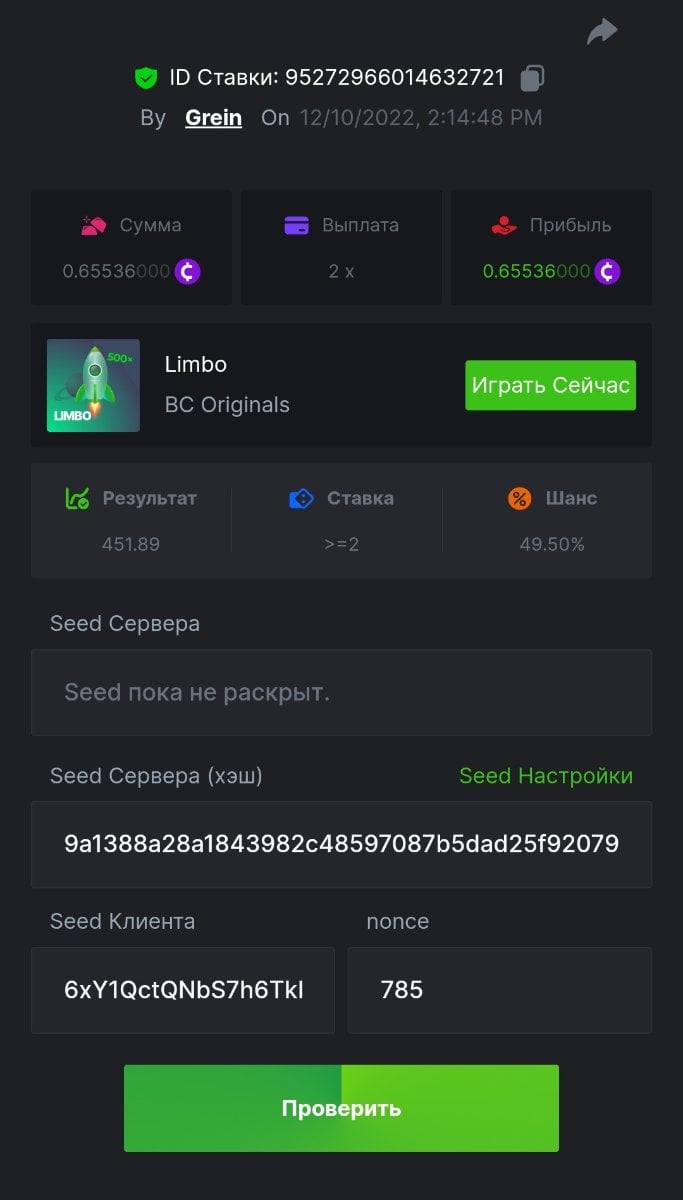Click the Ставка blue ticket icon

[x=301, y=498]
